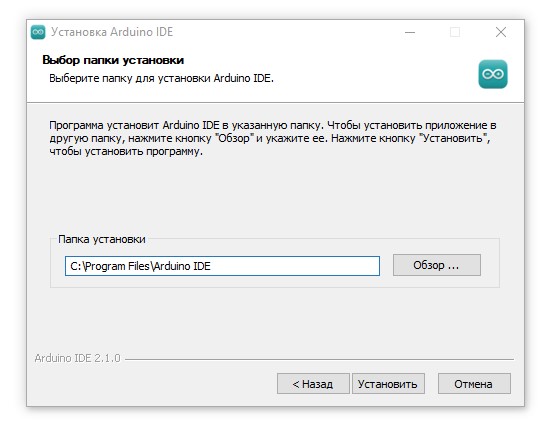Click the Папка установки group label
Image resolution: width=556 pixels, height=433 pixels.
click(x=102, y=239)
